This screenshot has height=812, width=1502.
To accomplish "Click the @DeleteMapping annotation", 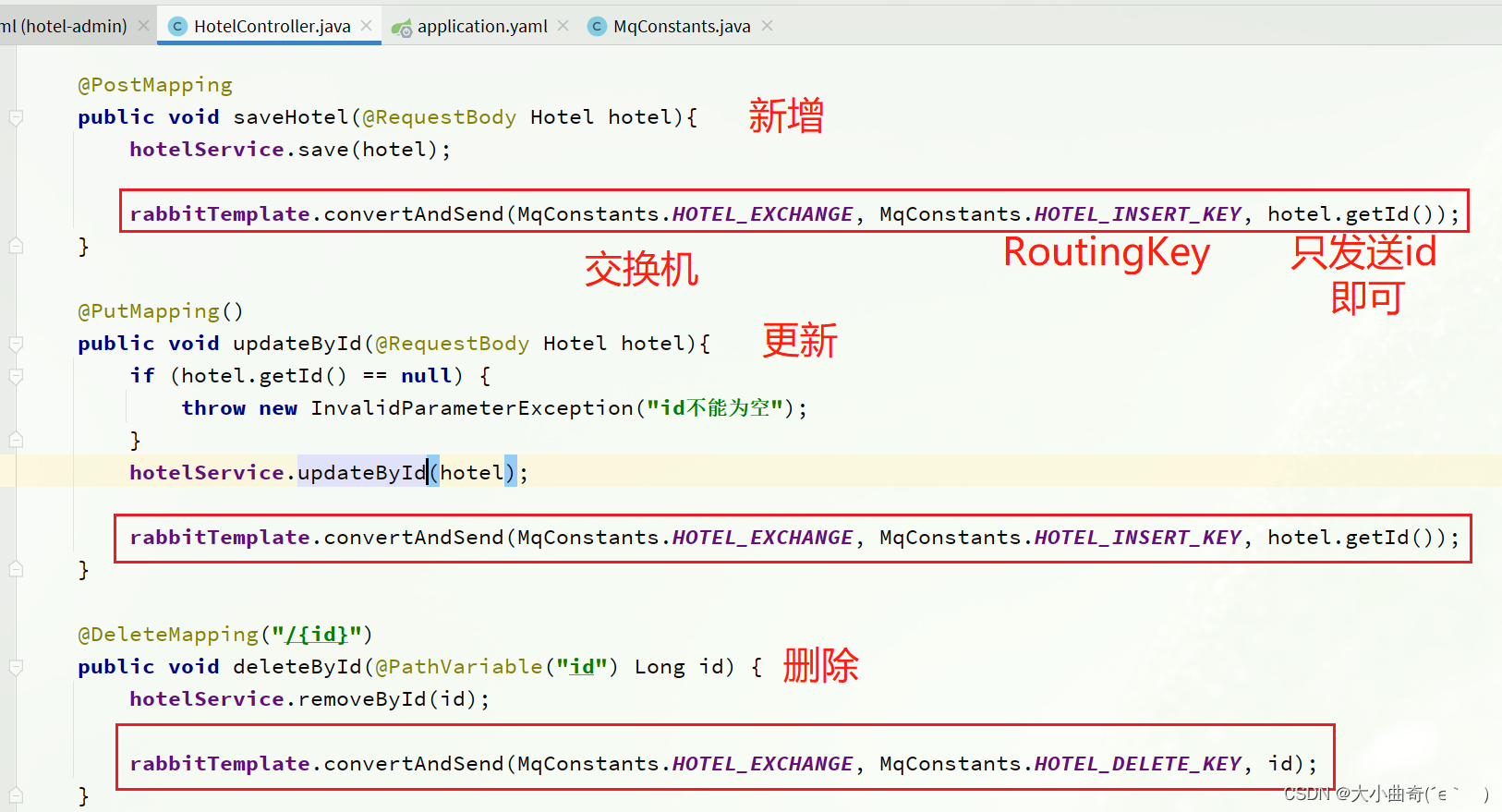I will (168, 635).
